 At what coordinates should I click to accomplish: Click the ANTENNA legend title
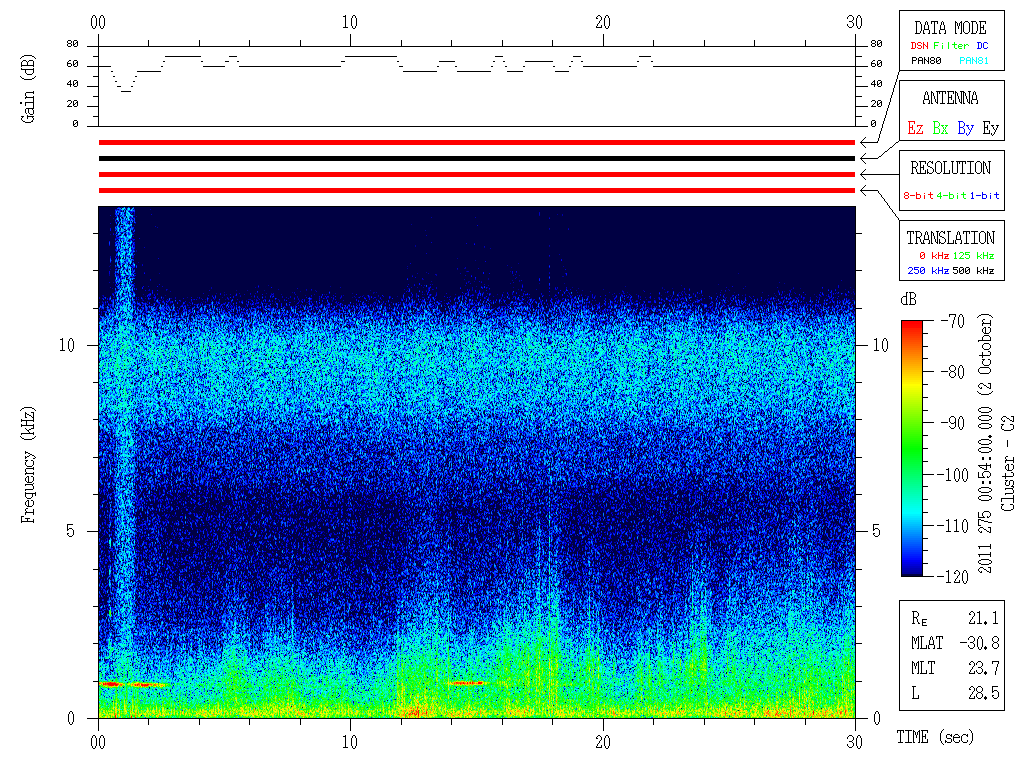950,99
